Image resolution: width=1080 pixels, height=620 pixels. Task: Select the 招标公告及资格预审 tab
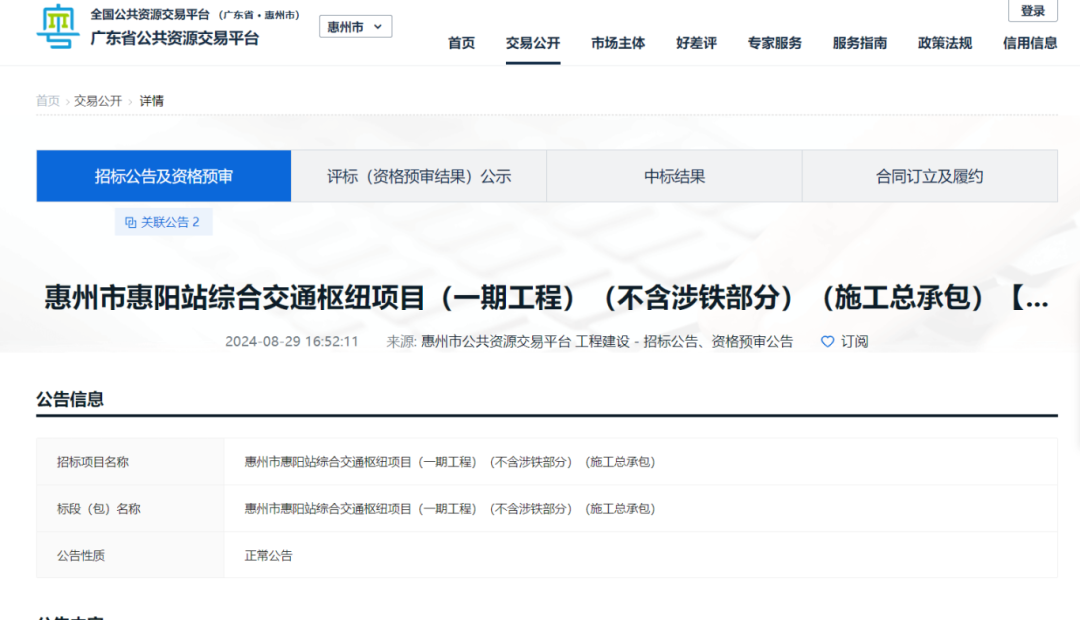point(164,176)
